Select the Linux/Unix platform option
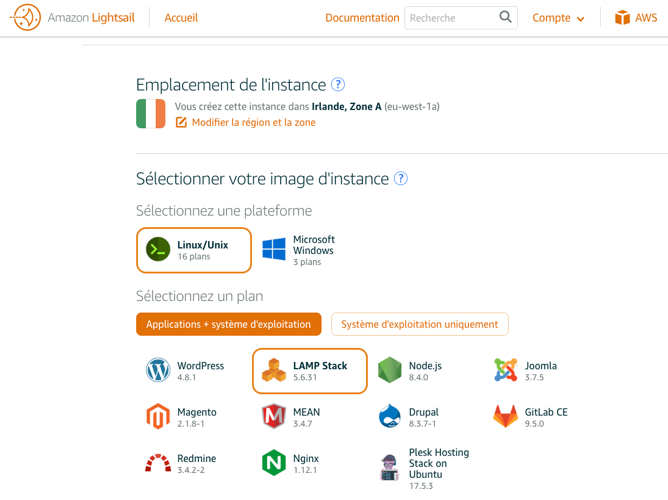This screenshot has height=500, width=668. pyautogui.click(x=194, y=250)
